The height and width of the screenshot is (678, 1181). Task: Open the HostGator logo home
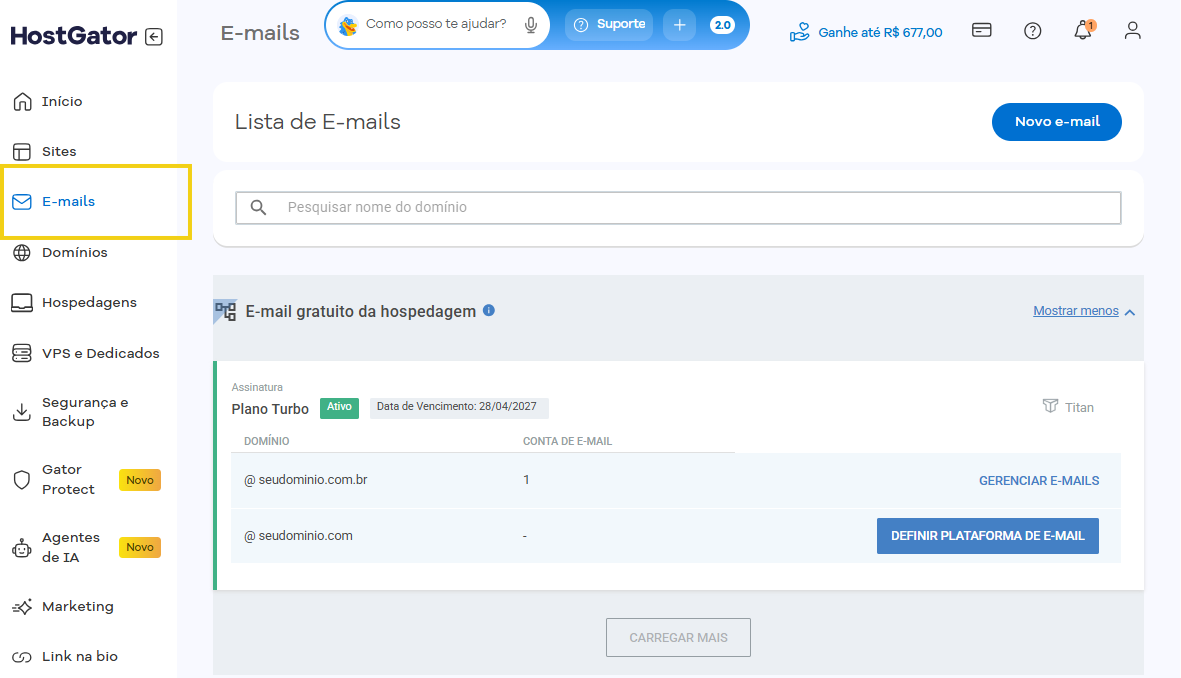click(73, 35)
